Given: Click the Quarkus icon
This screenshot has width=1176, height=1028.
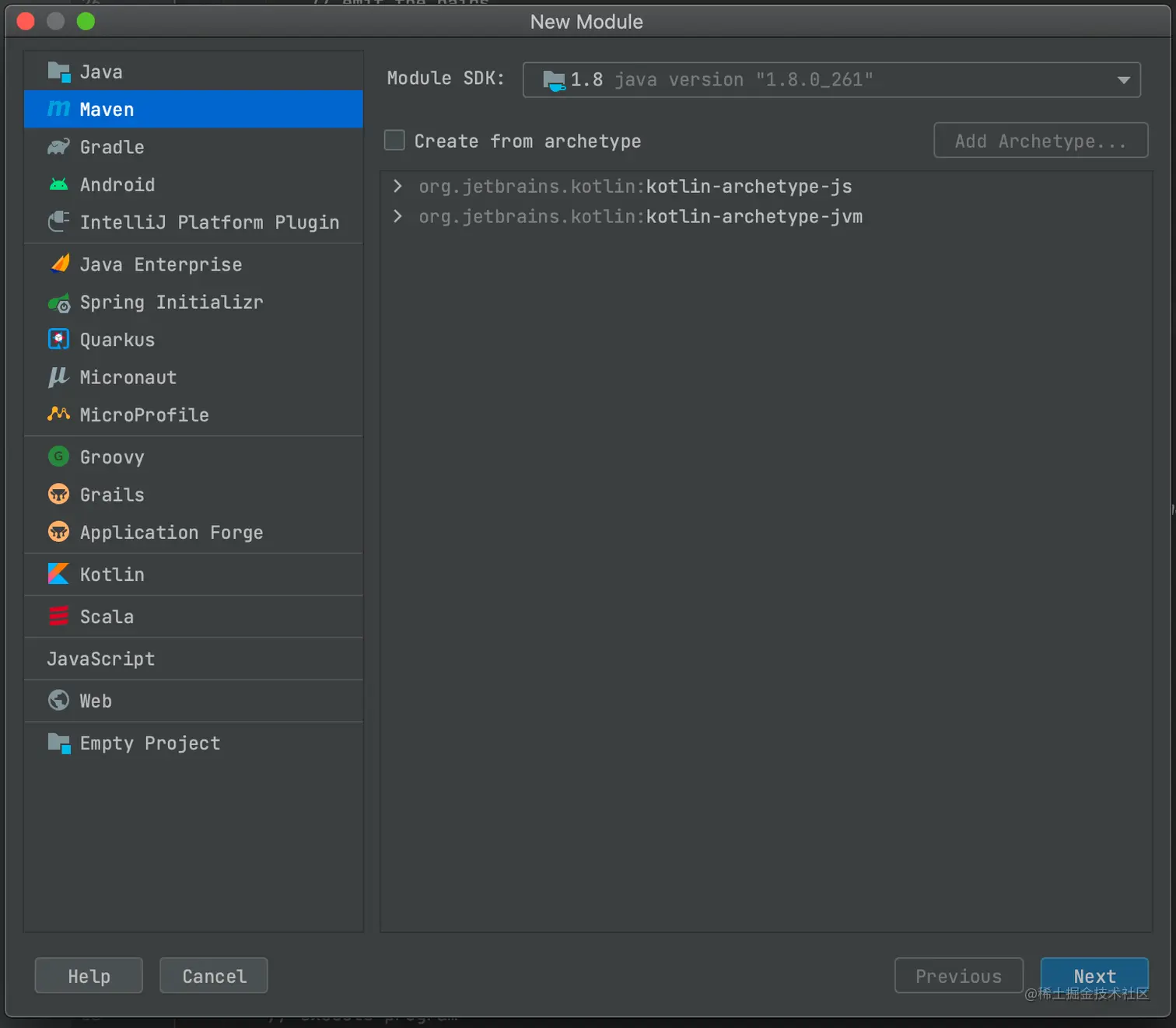Looking at the screenshot, I should pyautogui.click(x=59, y=340).
